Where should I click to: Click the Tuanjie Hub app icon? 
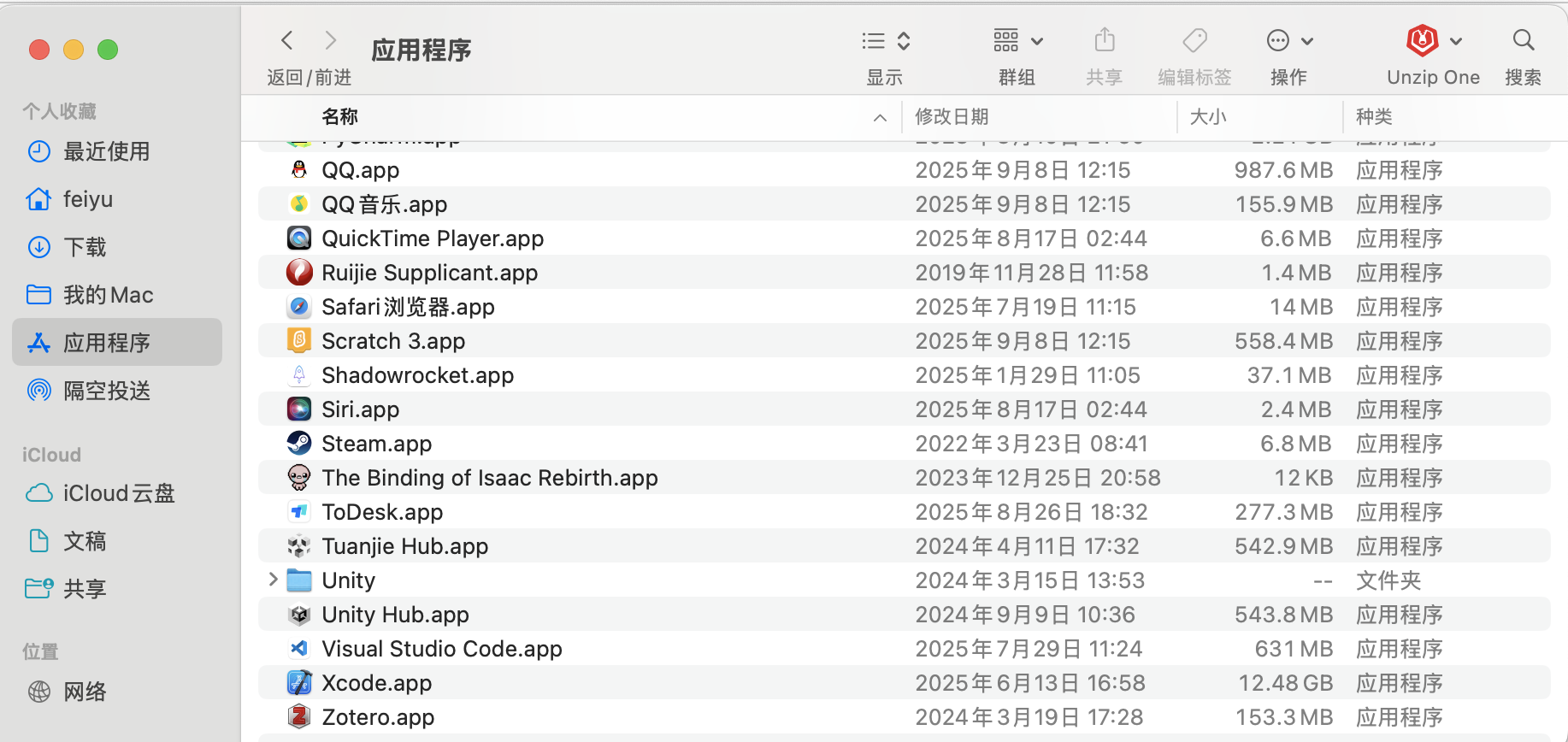pyautogui.click(x=298, y=545)
